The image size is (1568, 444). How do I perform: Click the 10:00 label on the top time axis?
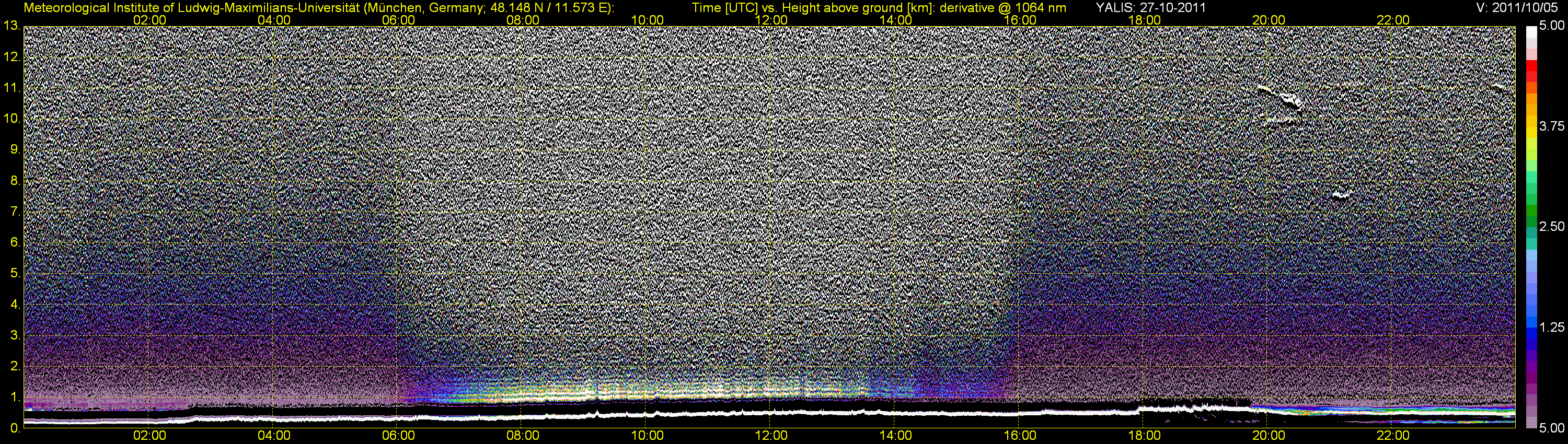coord(647,20)
